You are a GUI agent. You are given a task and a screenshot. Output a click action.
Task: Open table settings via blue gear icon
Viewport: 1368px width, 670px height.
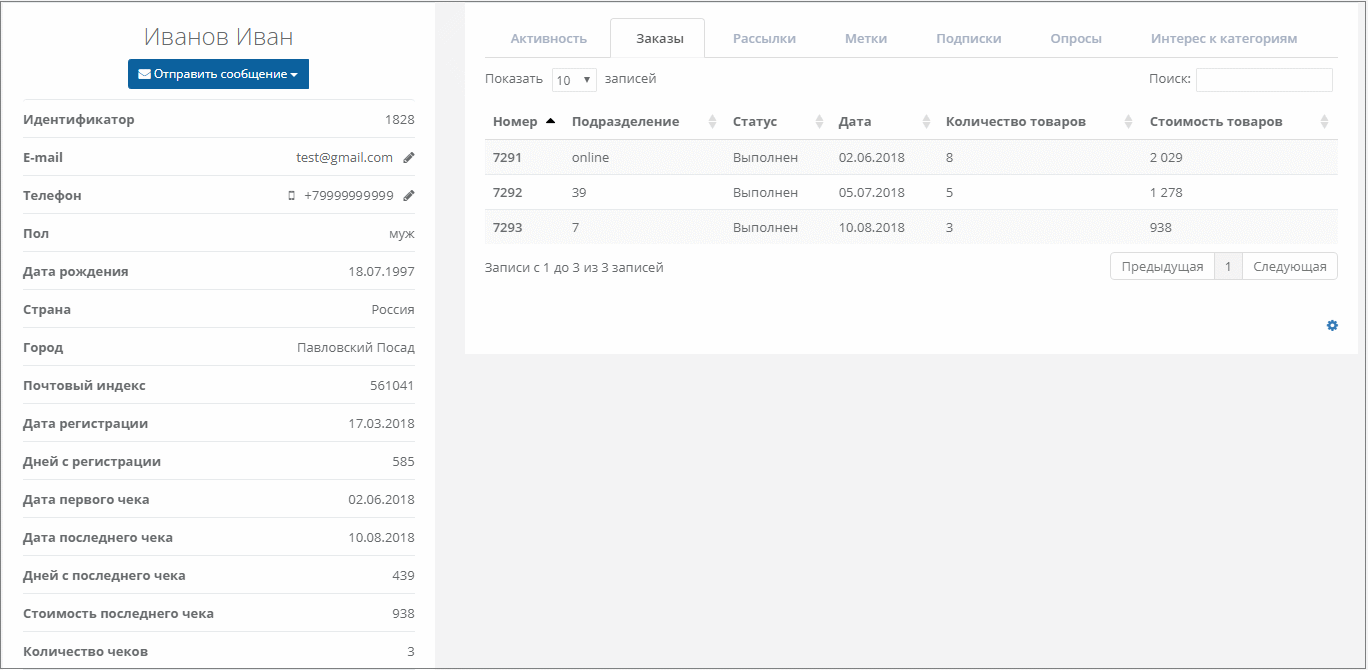[x=1332, y=326]
